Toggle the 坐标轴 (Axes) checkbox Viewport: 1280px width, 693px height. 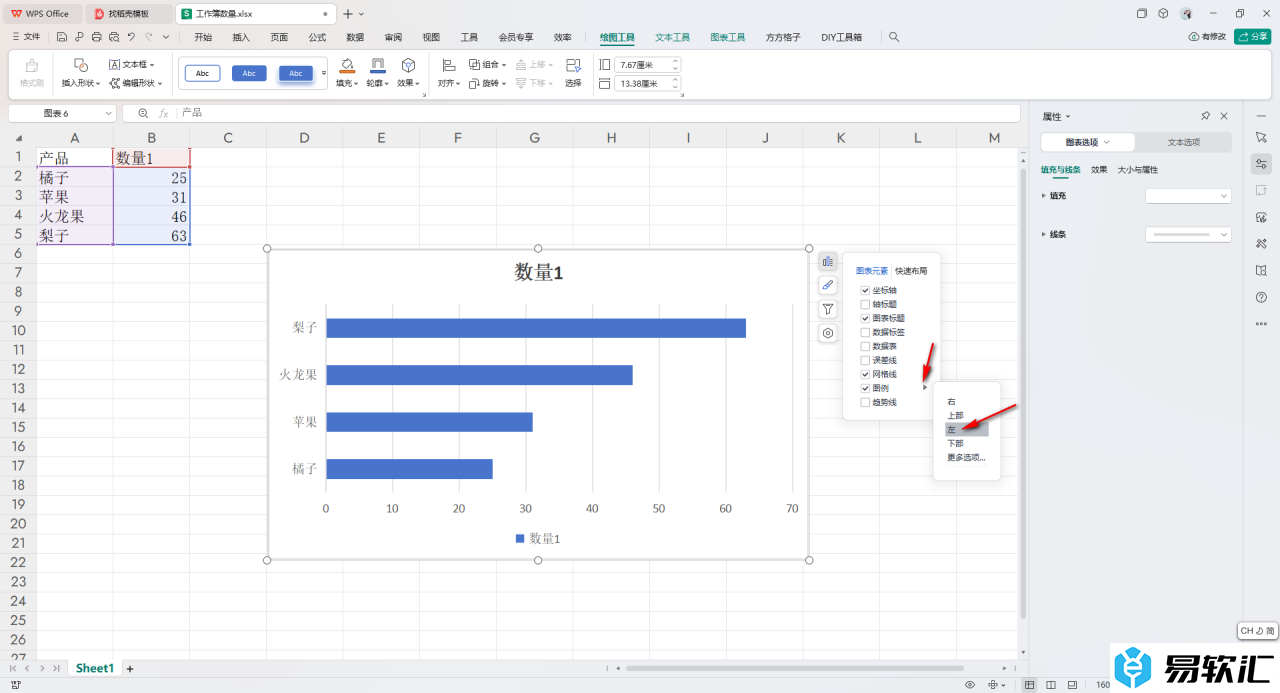coord(865,290)
